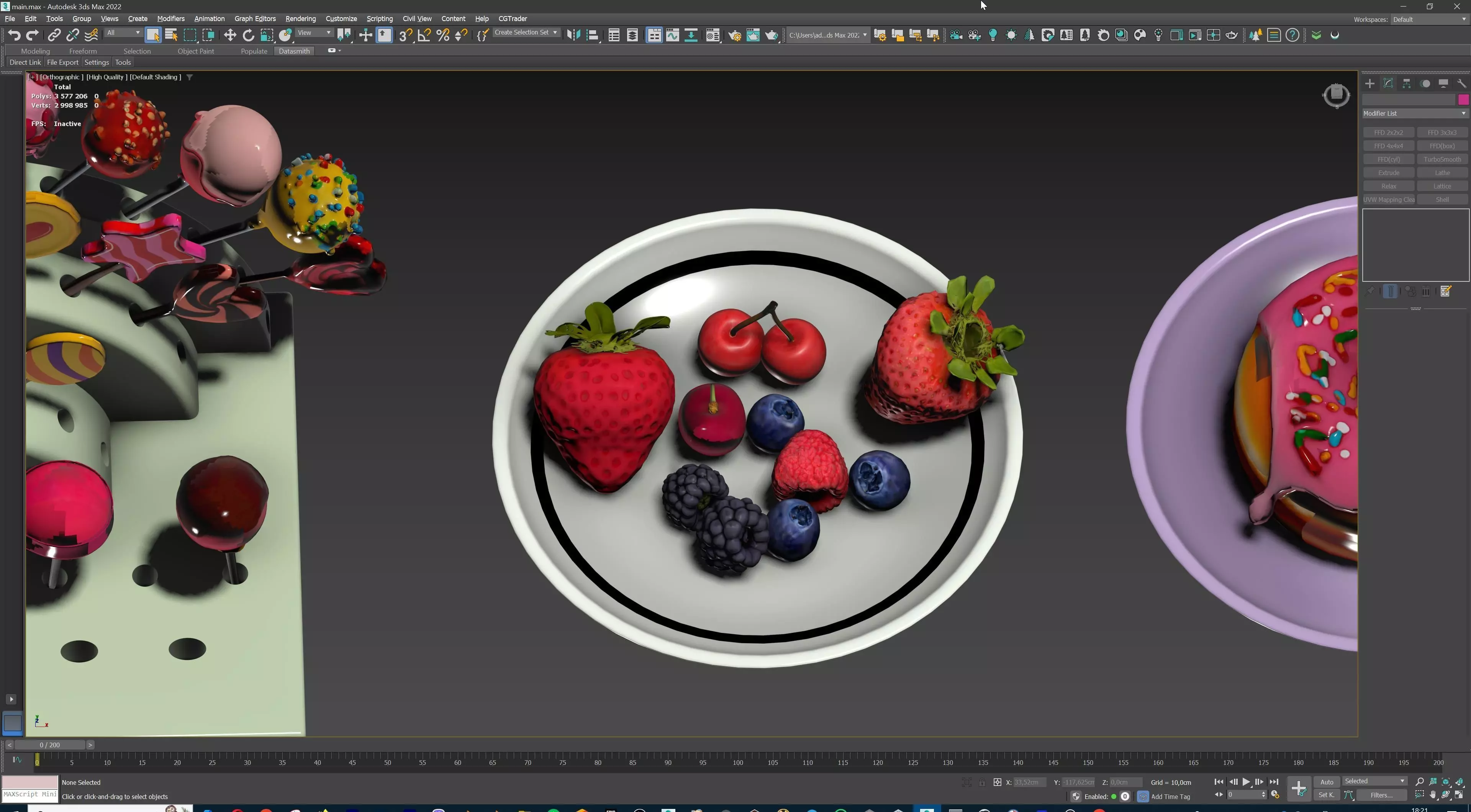Open key filter Selected dropdown
The height and width of the screenshot is (812, 1471).
1374,781
